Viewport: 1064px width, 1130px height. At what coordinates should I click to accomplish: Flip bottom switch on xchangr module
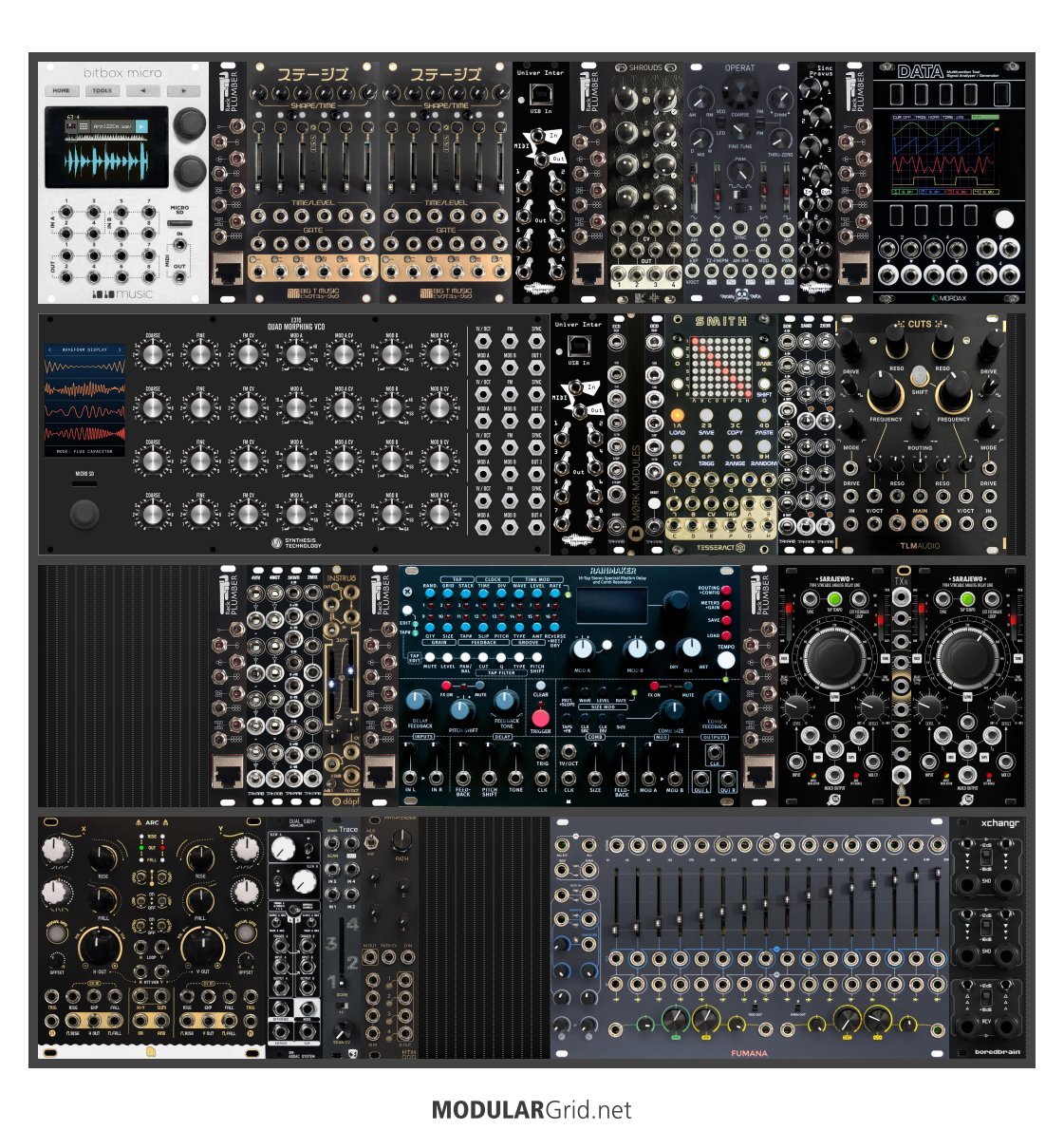pyautogui.click(x=986, y=997)
